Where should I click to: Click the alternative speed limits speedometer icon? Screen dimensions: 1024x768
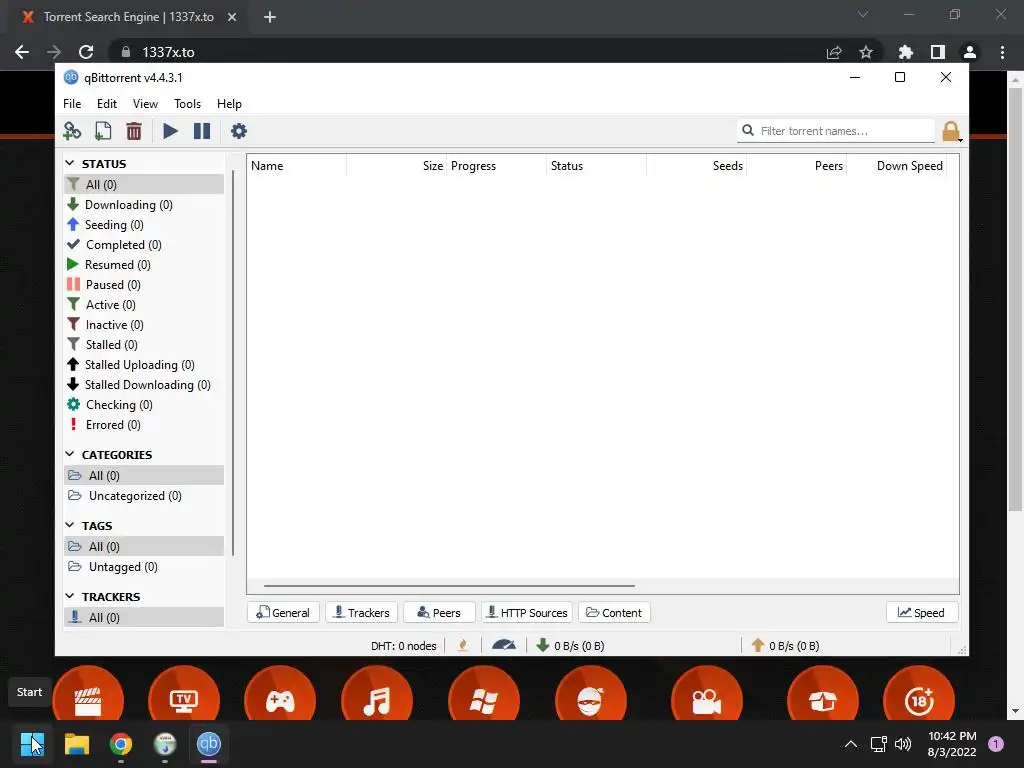(x=504, y=645)
